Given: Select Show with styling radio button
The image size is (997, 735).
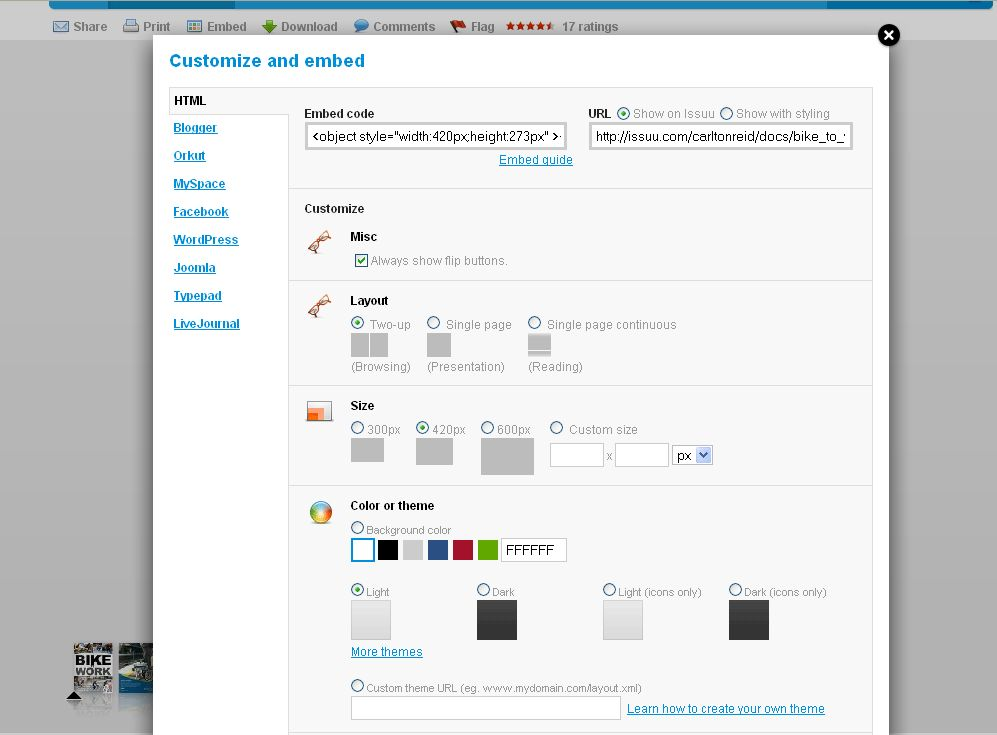Looking at the screenshot, I should click(x=726, y=114).
